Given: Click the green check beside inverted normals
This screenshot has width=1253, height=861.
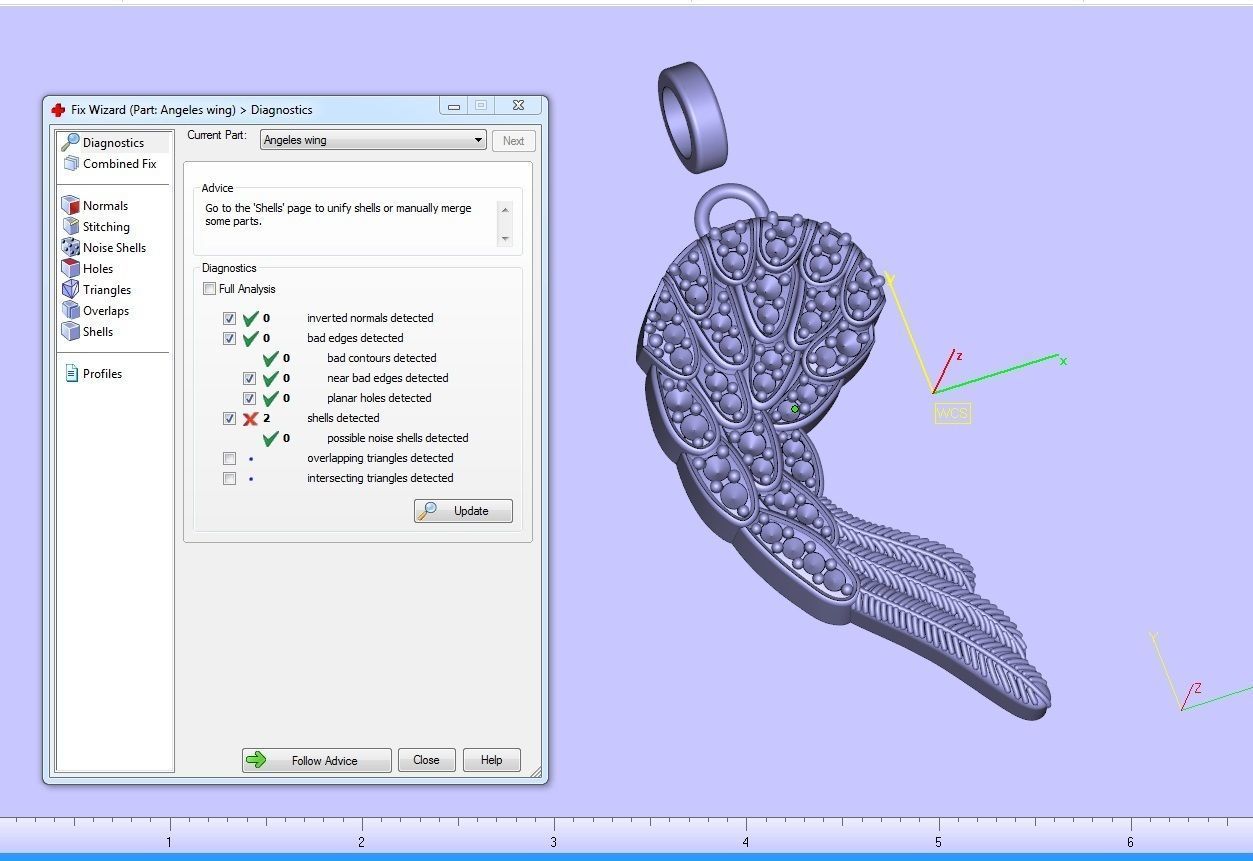Looking at the screenshot, I should click(251, 318).
